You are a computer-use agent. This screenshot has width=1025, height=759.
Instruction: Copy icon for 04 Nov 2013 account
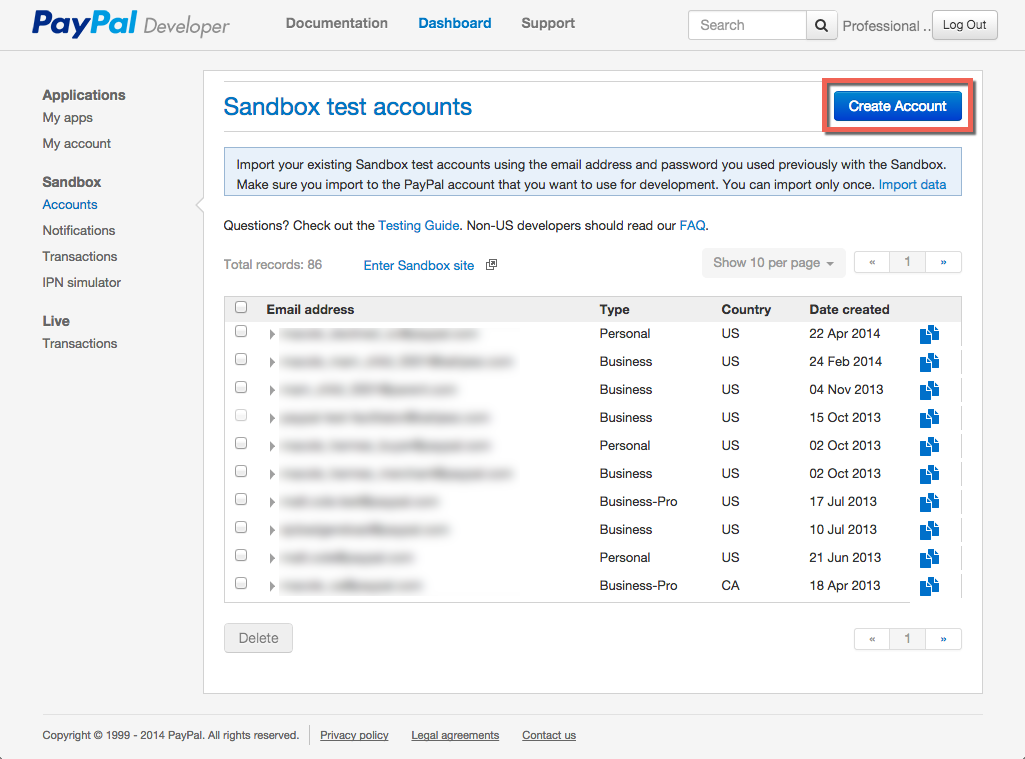(929, 390)
